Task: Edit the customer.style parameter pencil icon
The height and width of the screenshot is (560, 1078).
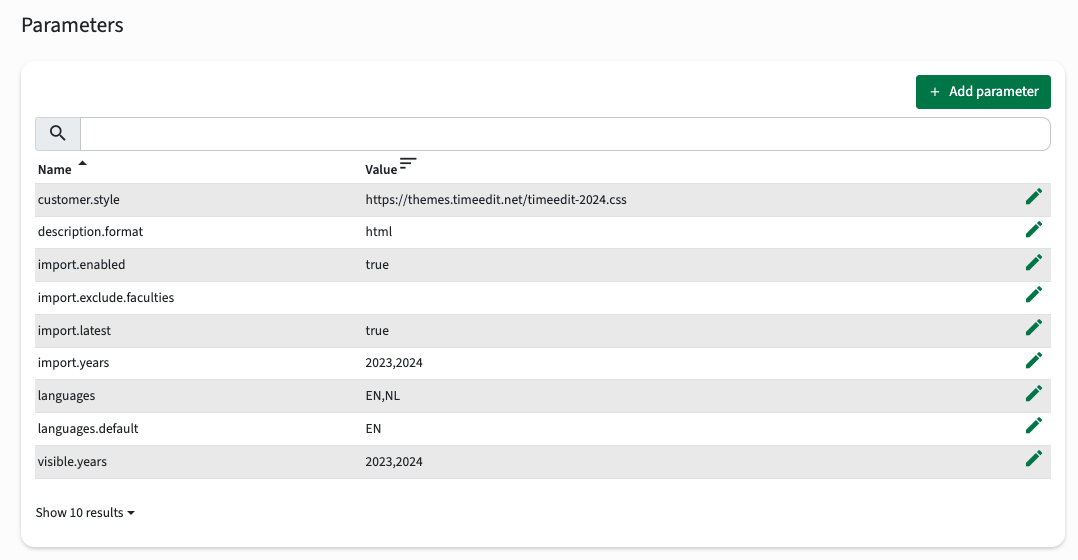Action: coord(1033,197)
